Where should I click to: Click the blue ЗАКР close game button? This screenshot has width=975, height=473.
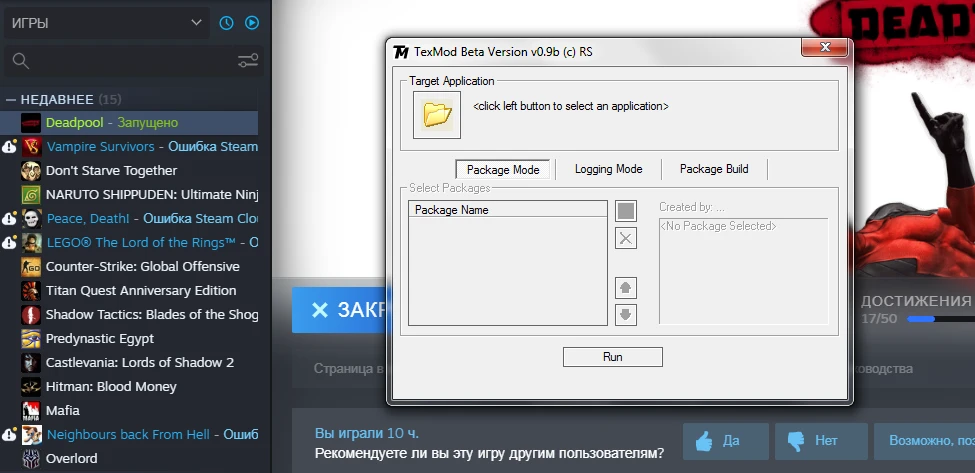pos(339,310)
